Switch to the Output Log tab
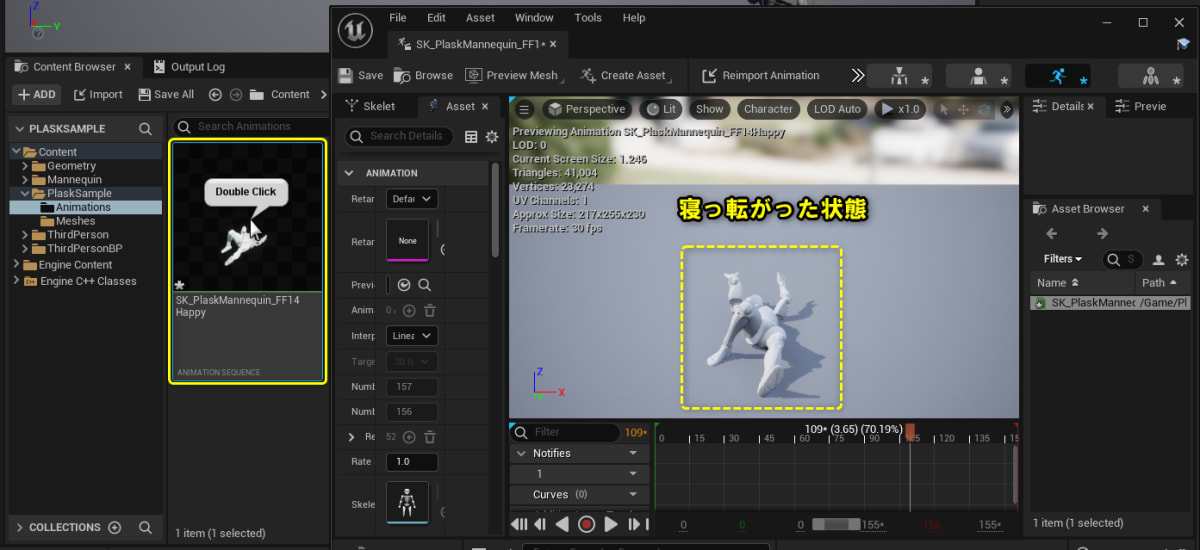The height and width of the screenshot is (550, 1200). coord(188,67)
